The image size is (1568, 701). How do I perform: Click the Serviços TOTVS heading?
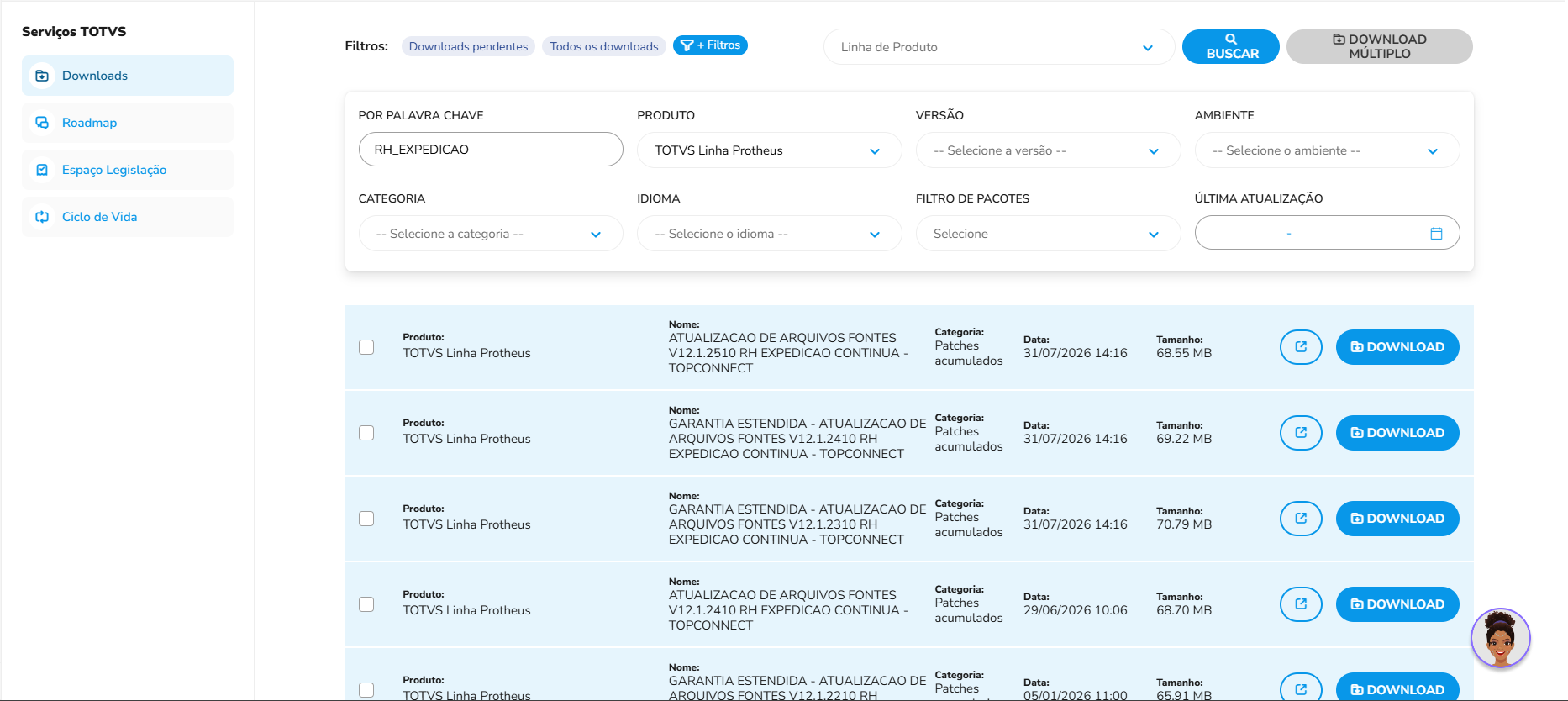click(74, 32)
